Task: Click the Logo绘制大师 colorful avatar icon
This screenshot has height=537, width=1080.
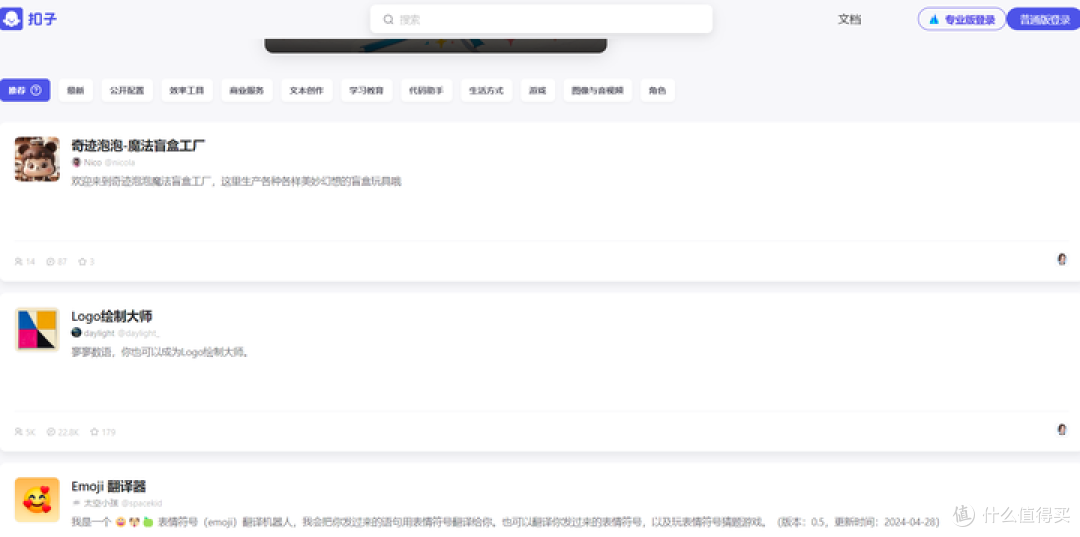Action: (x=37, y=329)
